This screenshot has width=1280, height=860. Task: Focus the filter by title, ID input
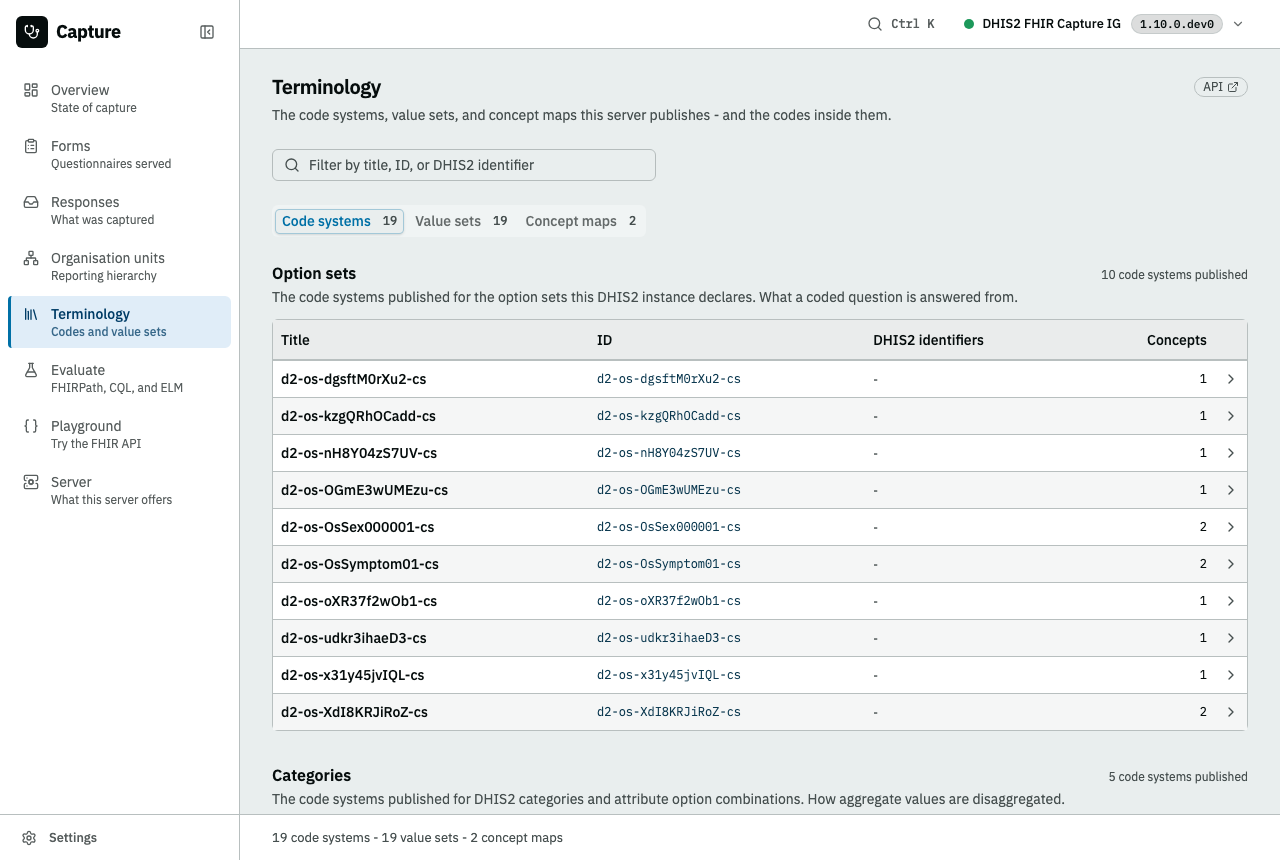[x=464, y=165]
